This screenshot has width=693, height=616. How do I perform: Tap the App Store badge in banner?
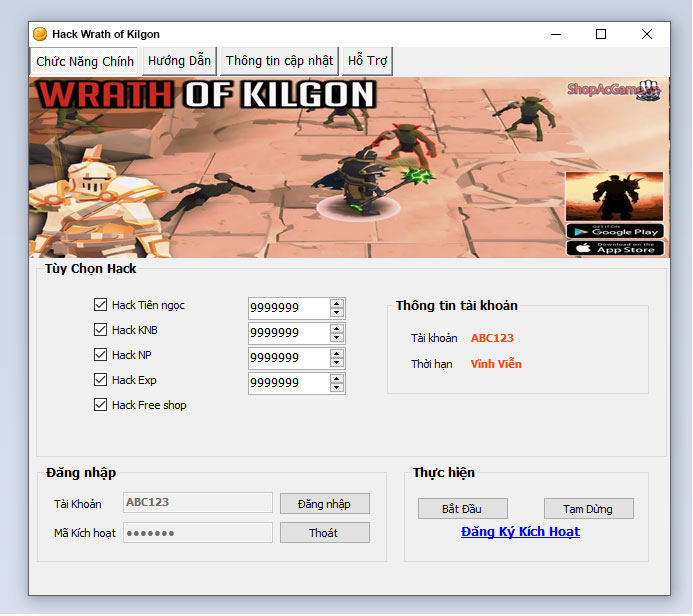[x=615, y=248]
